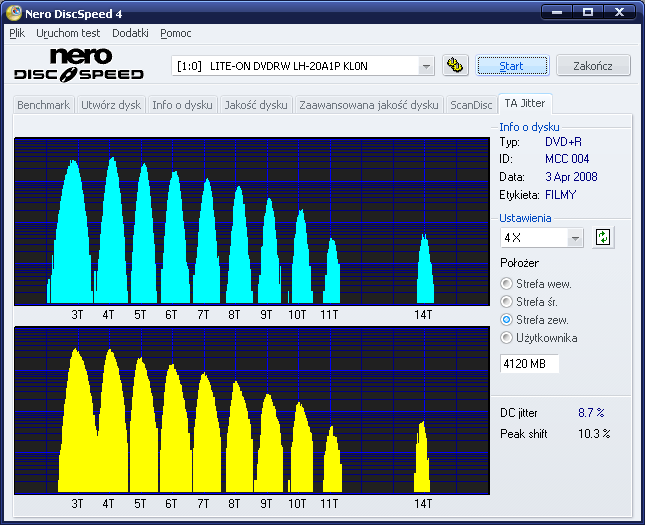Click the 4120 MB position field

(529, 364)
